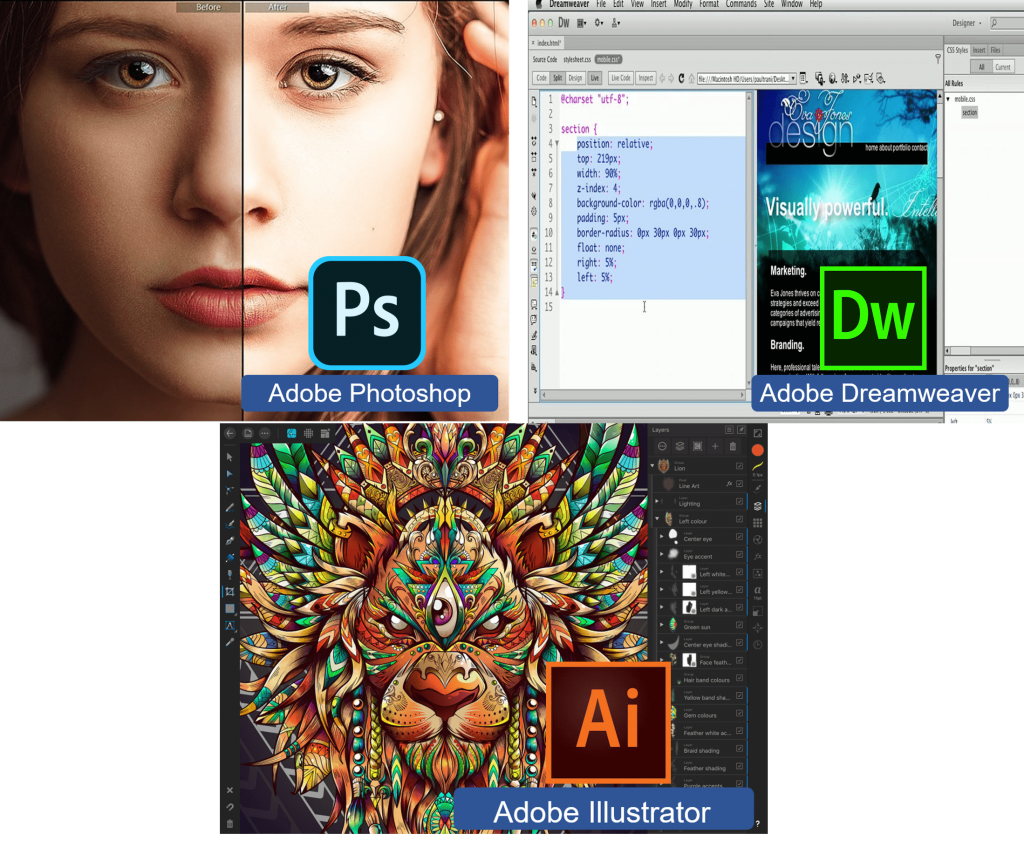Viewport: 1024px width, 847px height.
Task: Open the Dreamweaver layout icon menu
Action: tap(581, 24)
